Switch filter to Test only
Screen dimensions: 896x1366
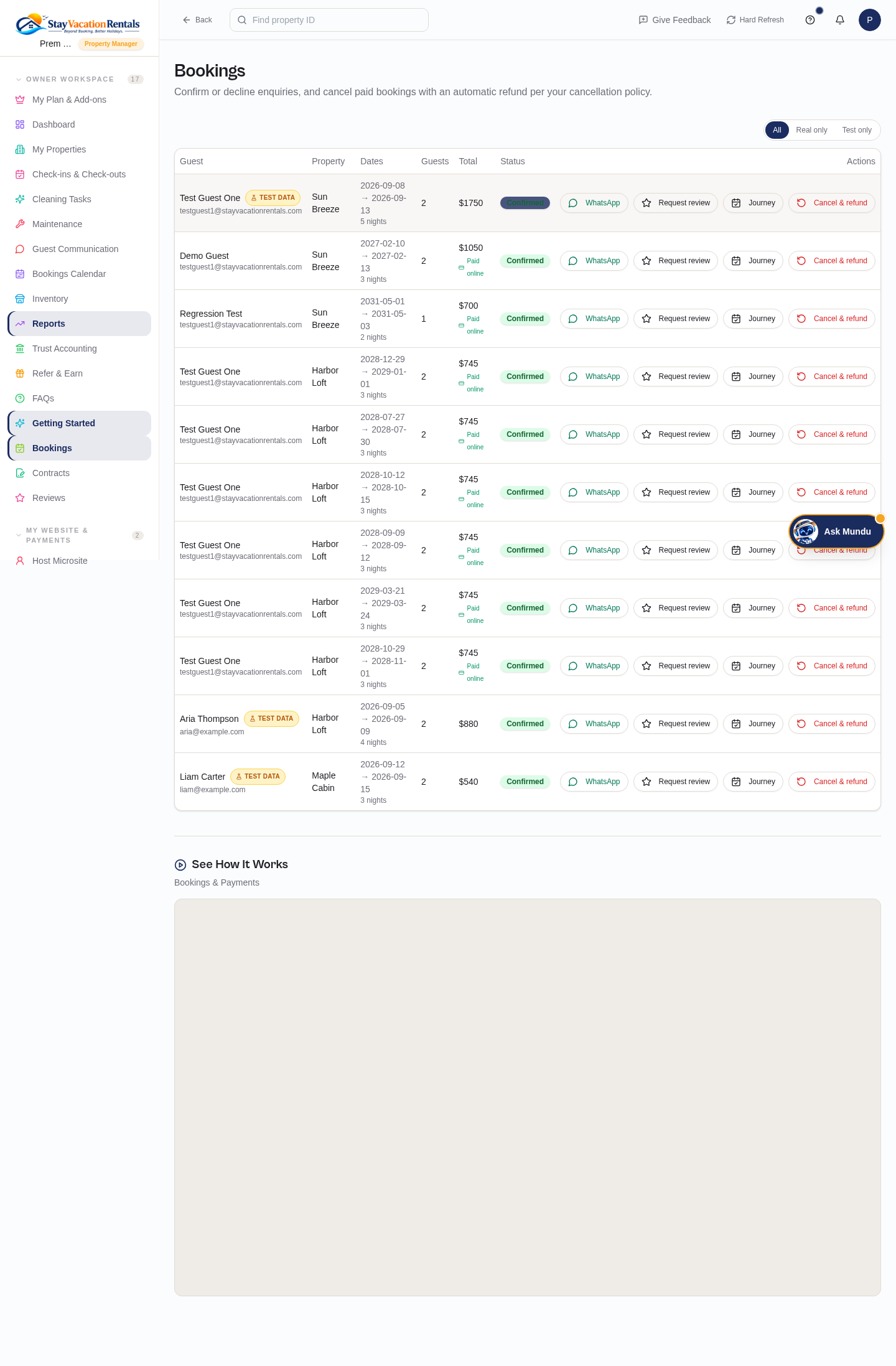[x=857, y=130]
